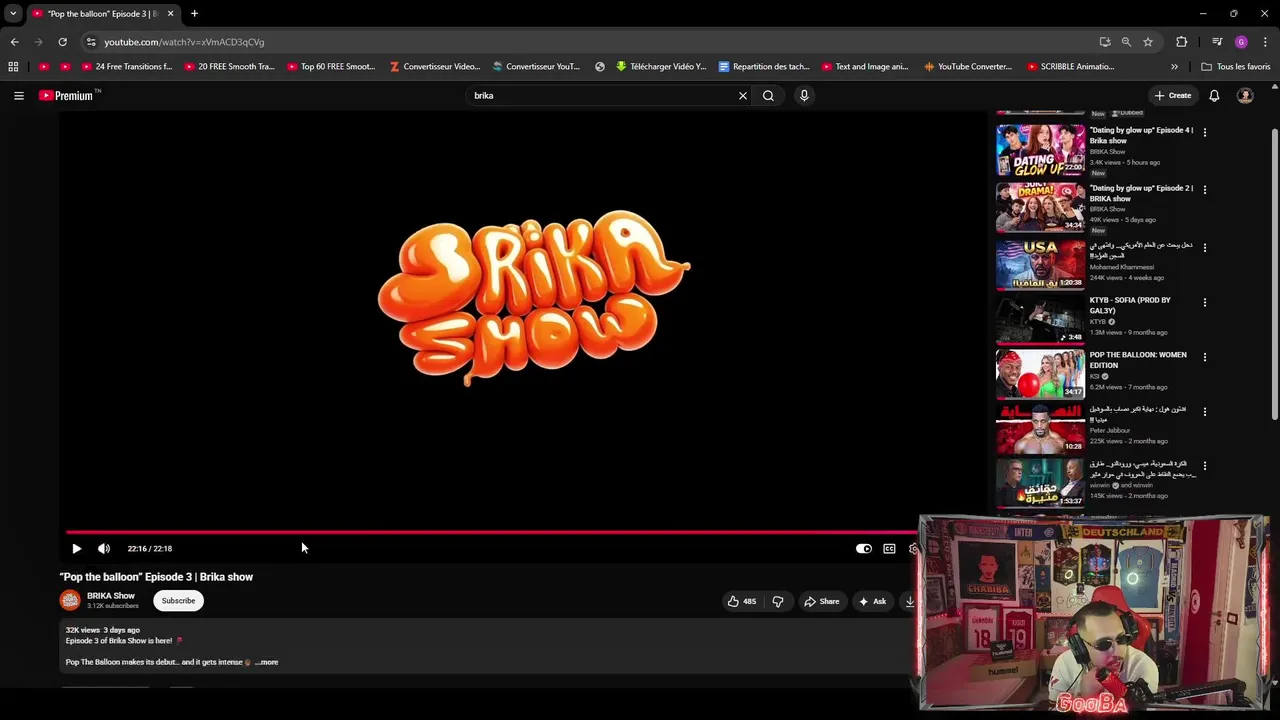Open apps grid in bookmarks bar
Image resolution: width=1280 pixels, height=720 pixels.
click(13, 67)
